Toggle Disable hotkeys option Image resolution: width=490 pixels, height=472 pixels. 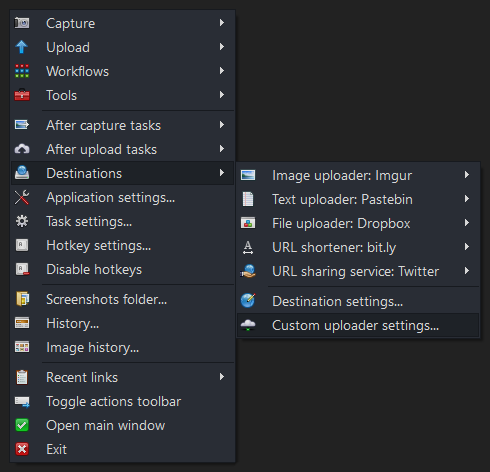click(123, 269)
